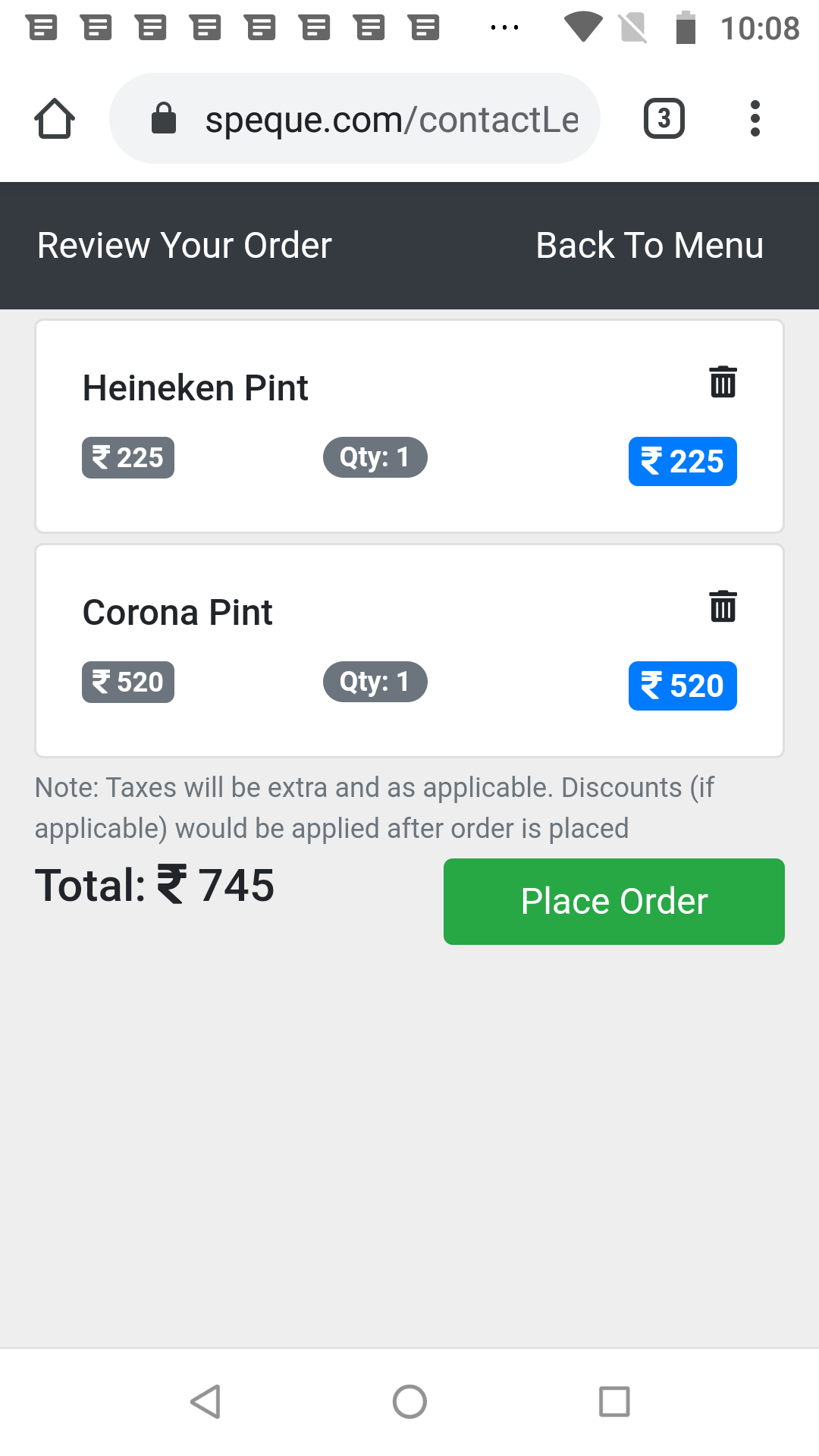This screenshot has height=1456, width=819.
Task: Tap the speque.com address bar
Action: pos(391,119)
